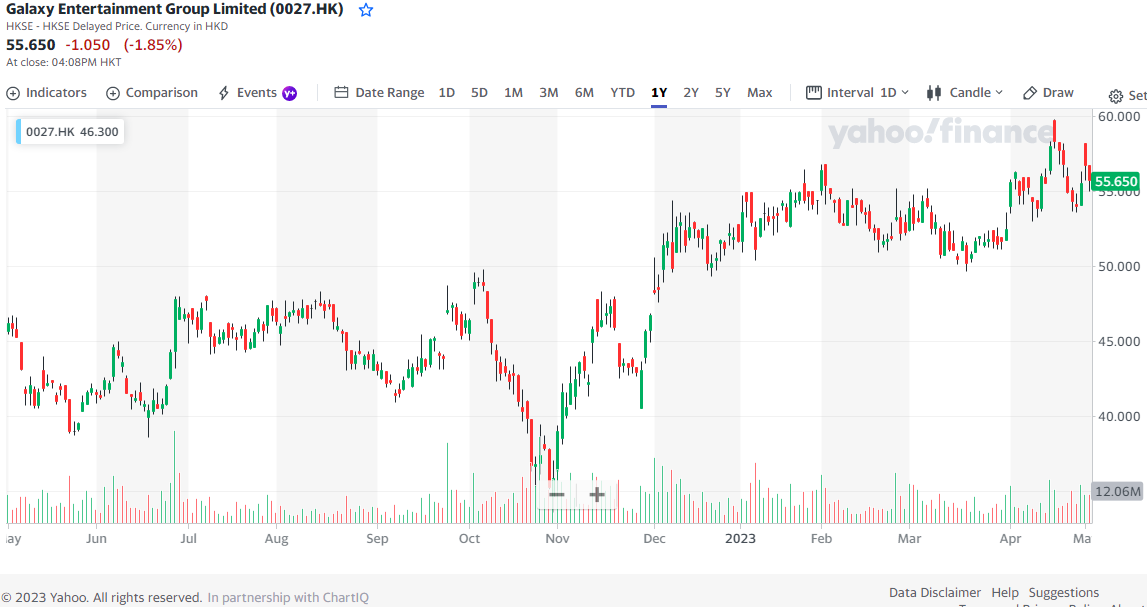
Task: Select the 5Y range
Action: [x=723, y=93]
